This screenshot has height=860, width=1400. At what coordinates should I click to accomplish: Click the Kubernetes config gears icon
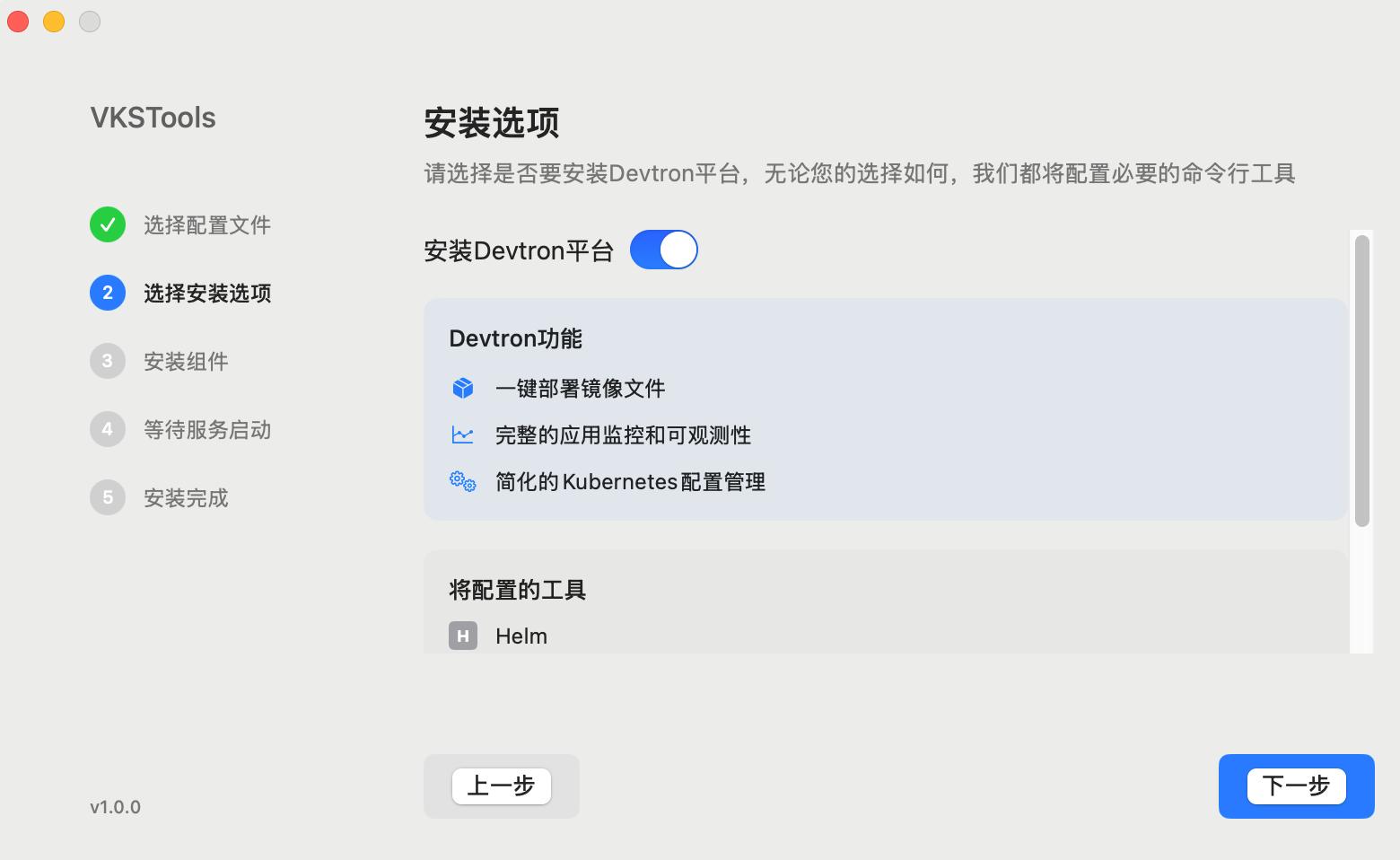coord(462,481)
